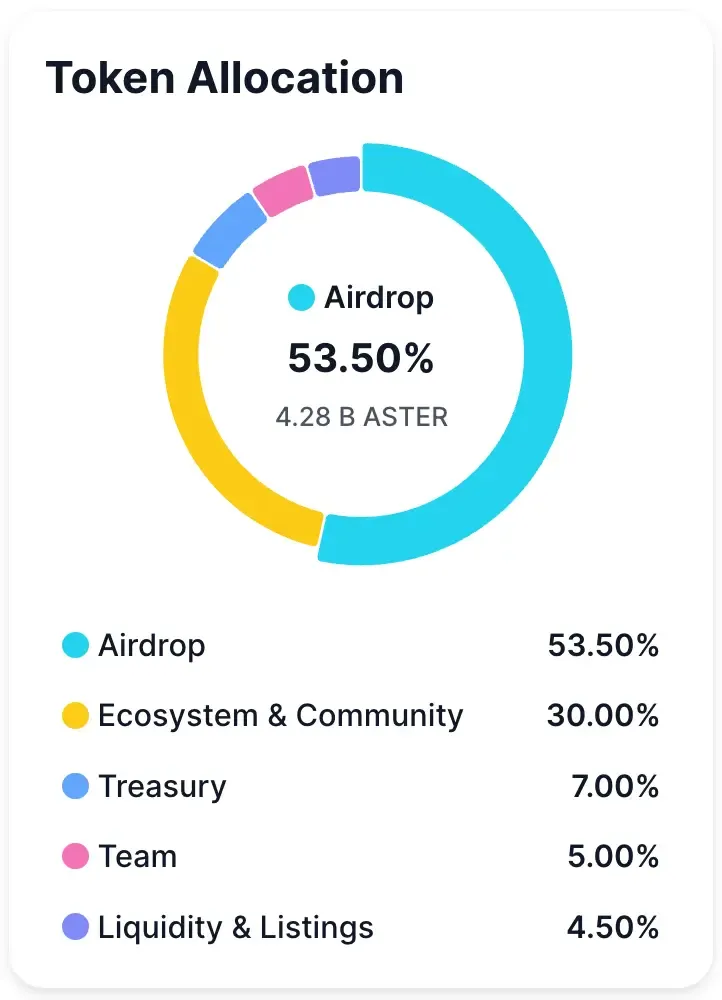Viewport: 722px width, 1000px height.
Task: Click the pink Team legend dot
Action: click(75, 857)
